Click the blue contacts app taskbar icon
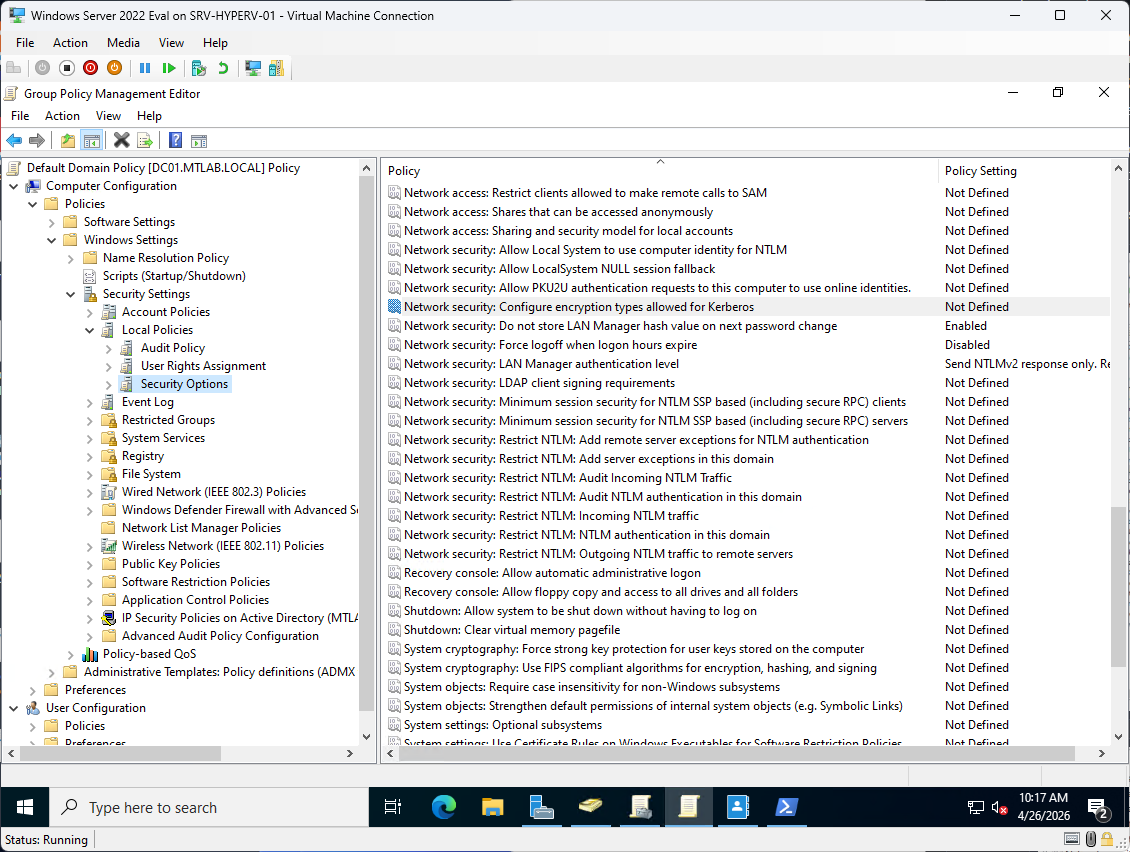Image resolution: width=1130 pixels, height=852 pixels. pyautogui.click(x=737, y=807)
